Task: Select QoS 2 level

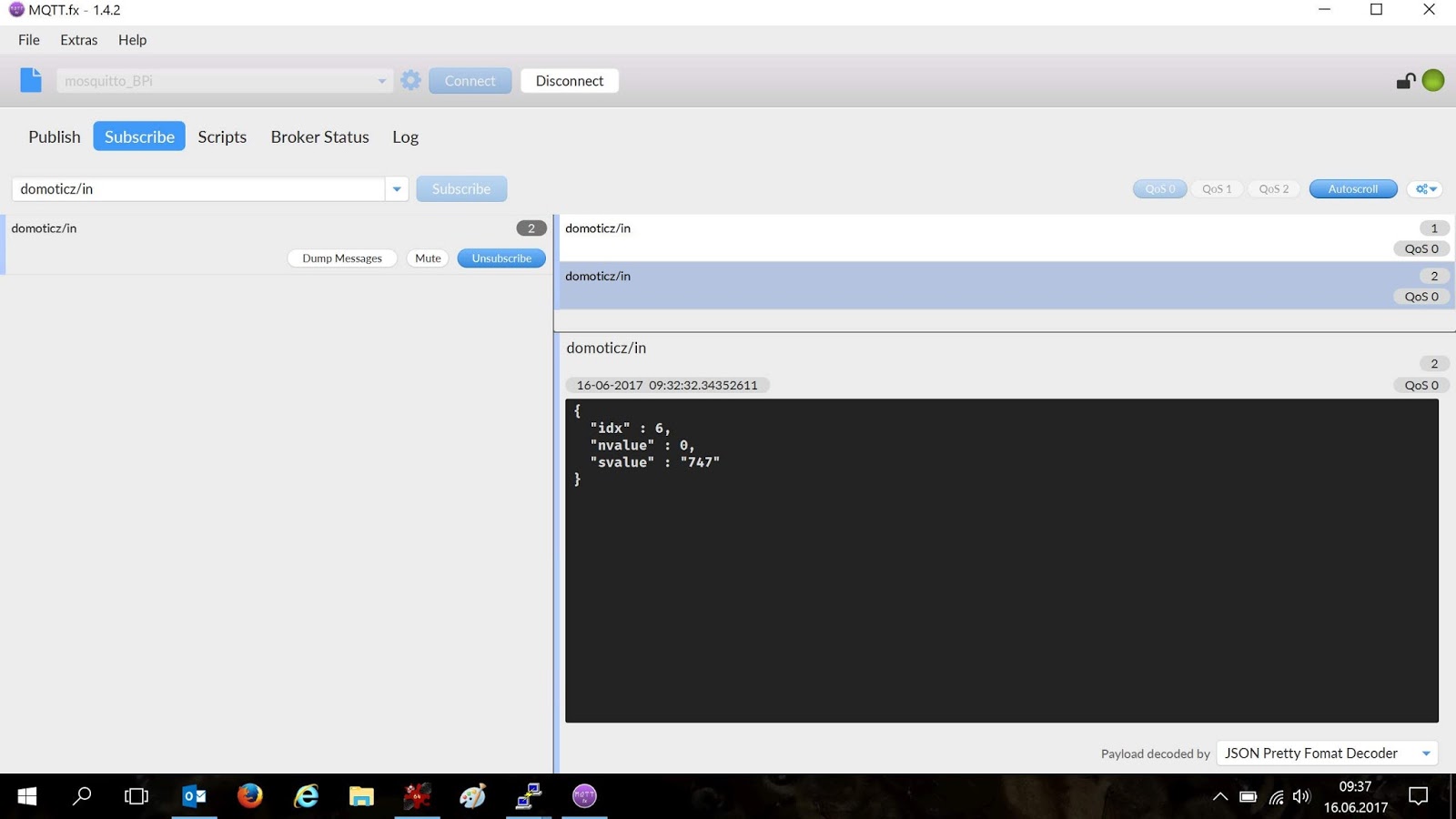Action: 1274,189
